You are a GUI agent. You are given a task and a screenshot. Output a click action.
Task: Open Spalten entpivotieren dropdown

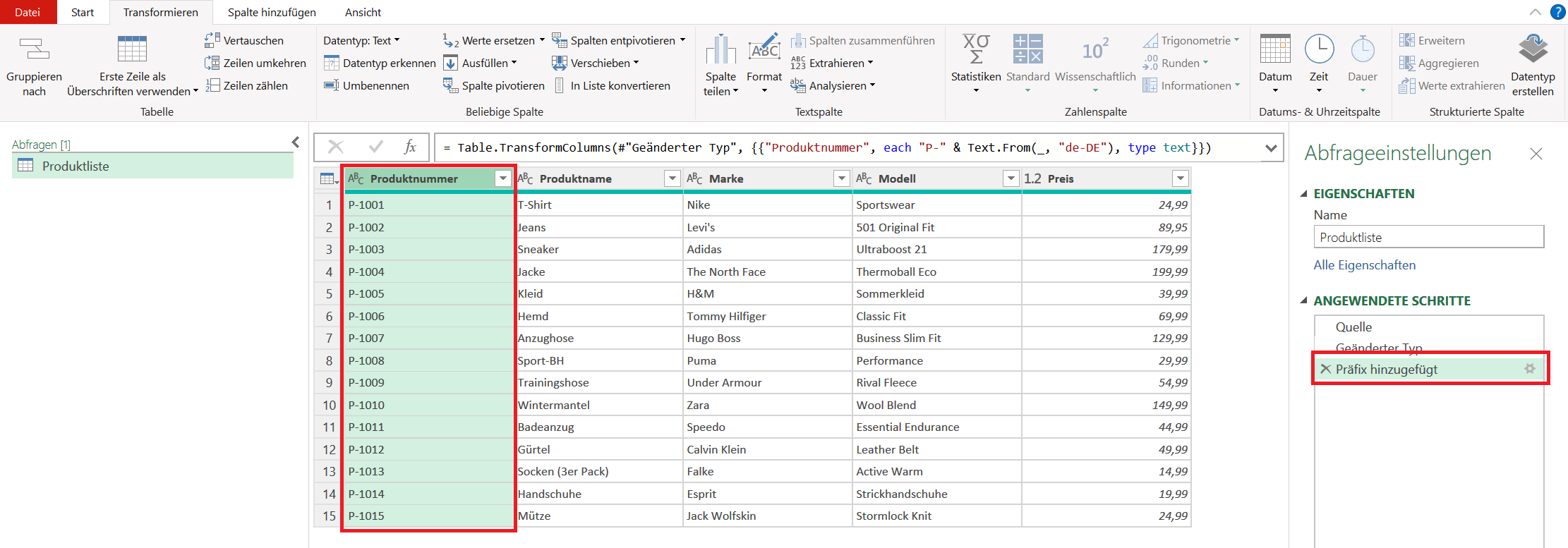(618, 40)
